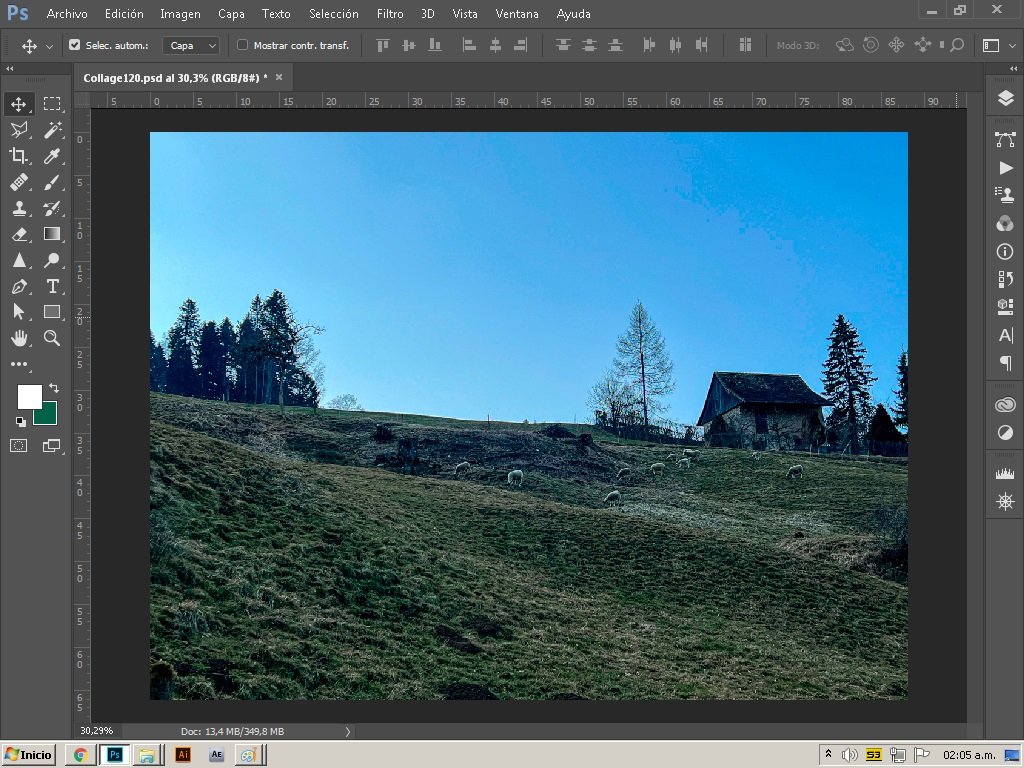
Task: Open the Histogram panel icon
Action: pos(1005,473)
